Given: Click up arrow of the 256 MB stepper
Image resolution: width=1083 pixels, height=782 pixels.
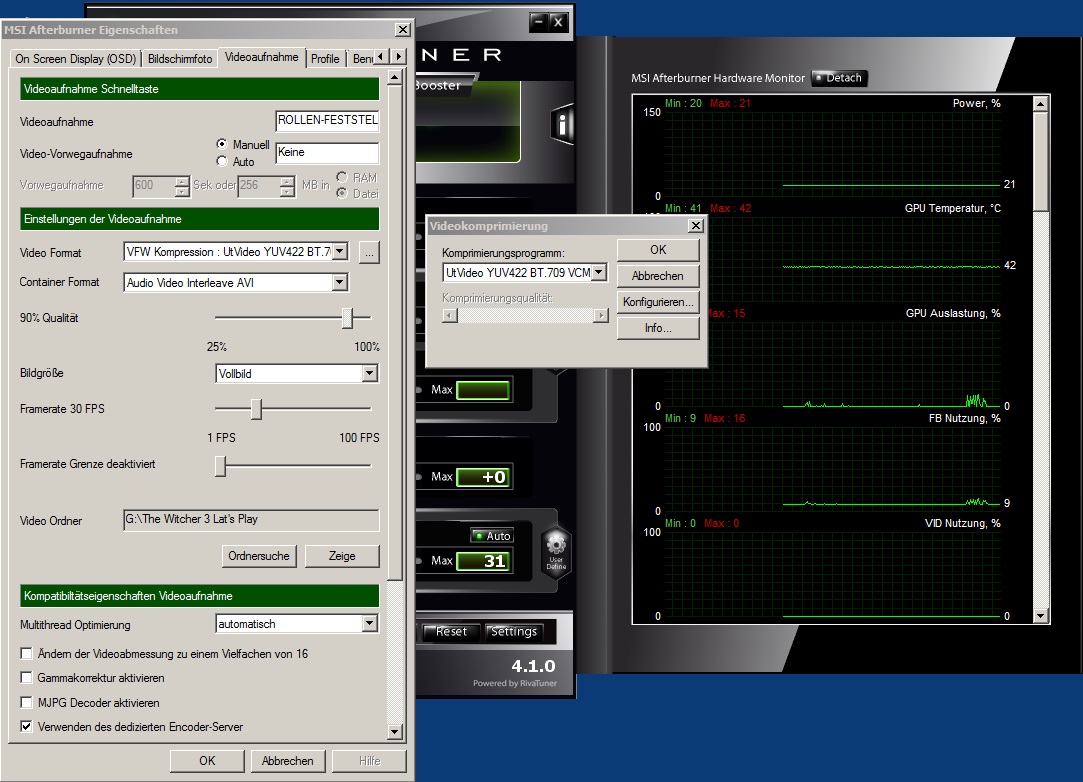Looking at the screenshot, I should (287, 181).
